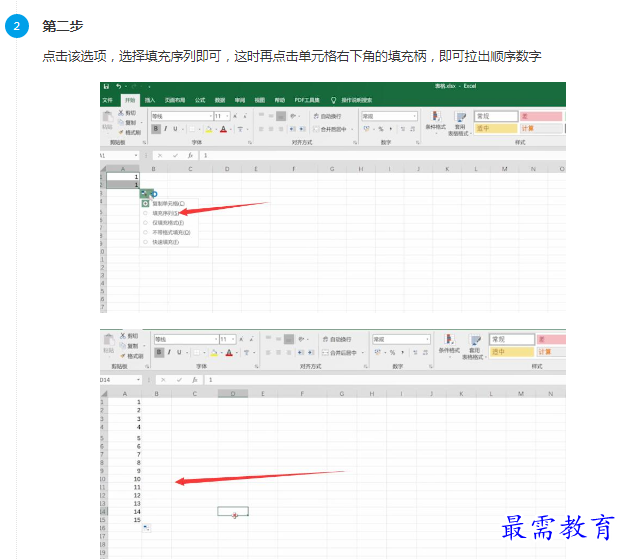This screenshot has height=559, width=623.
Task: Click the red font color A in top Excel ribbon
Action: click(223, 129)
